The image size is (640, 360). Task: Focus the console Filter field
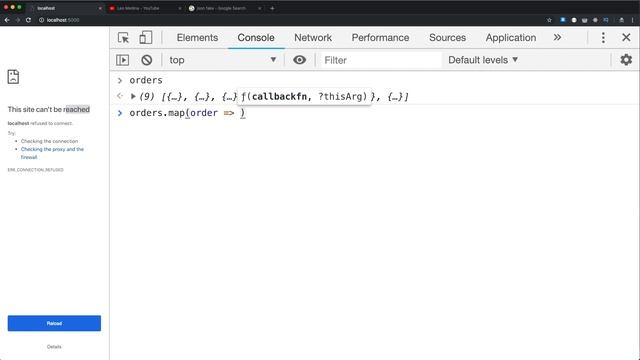pyautogui.click(x=381, y=60)
